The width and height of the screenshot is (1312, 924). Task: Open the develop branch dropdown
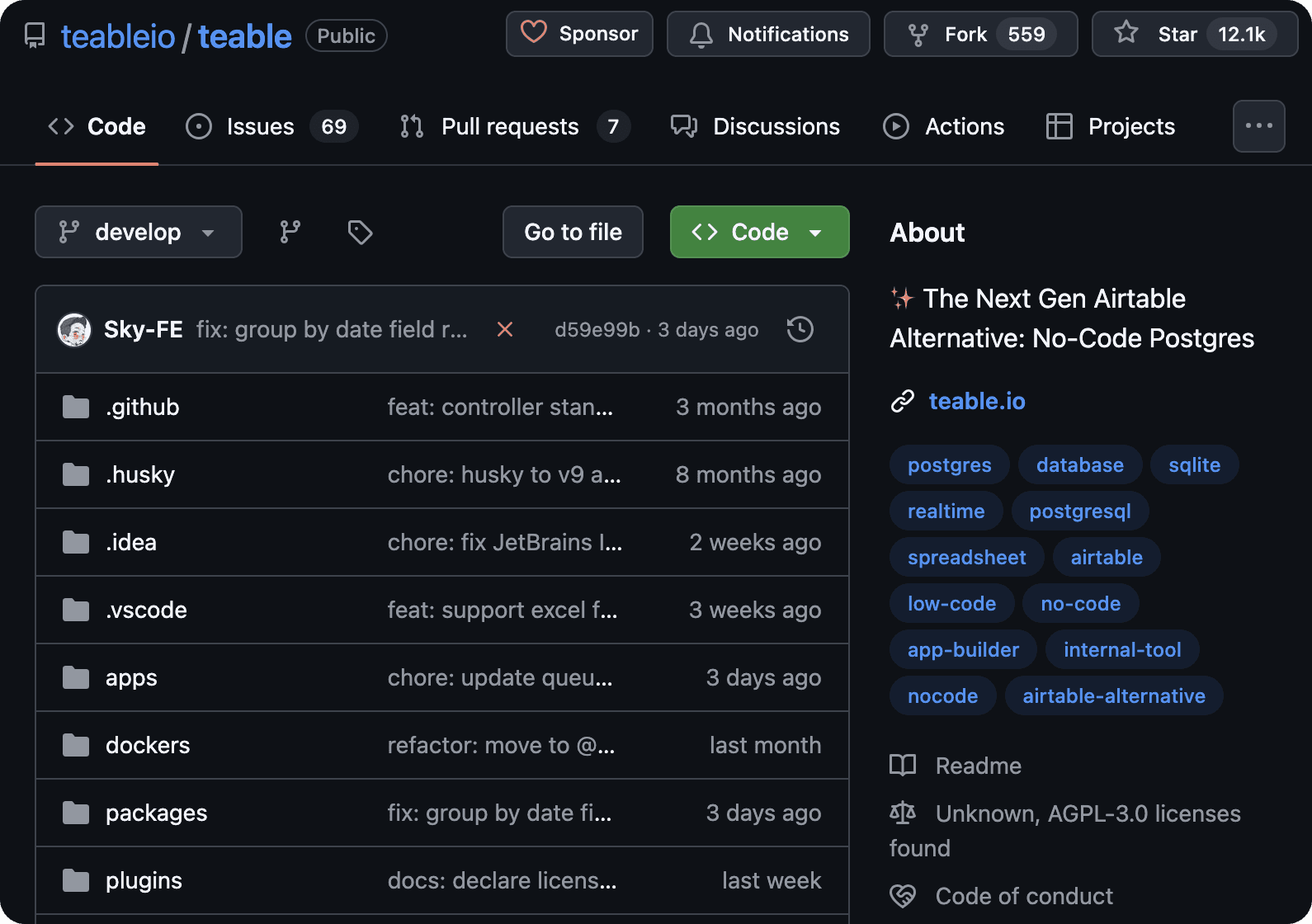tap(139, 232)
